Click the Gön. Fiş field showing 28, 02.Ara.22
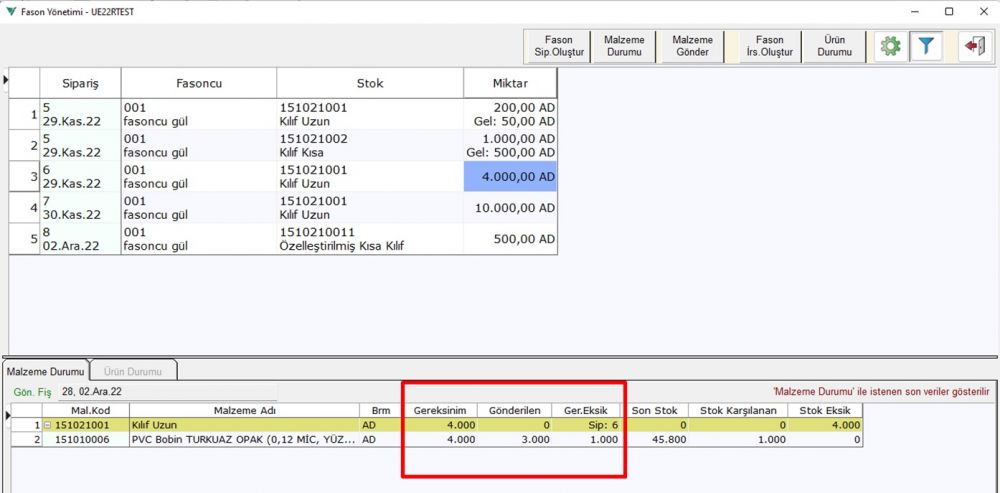 point(90,391)
